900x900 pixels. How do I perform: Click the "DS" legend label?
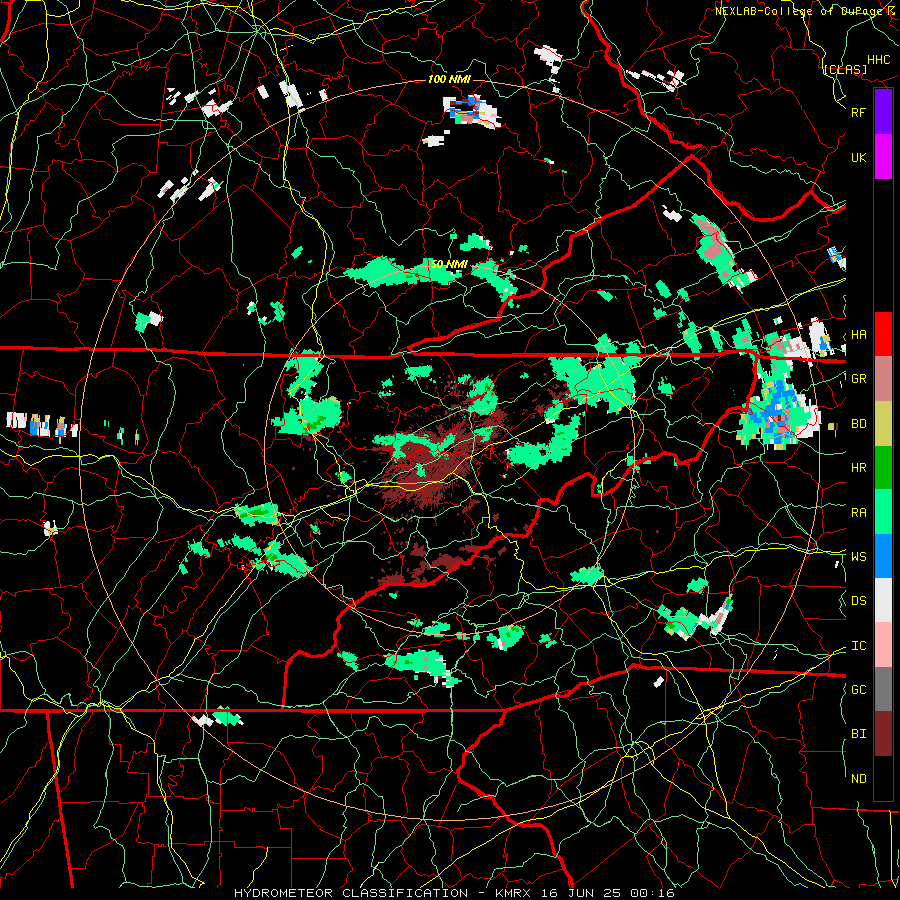click(858, 601)
